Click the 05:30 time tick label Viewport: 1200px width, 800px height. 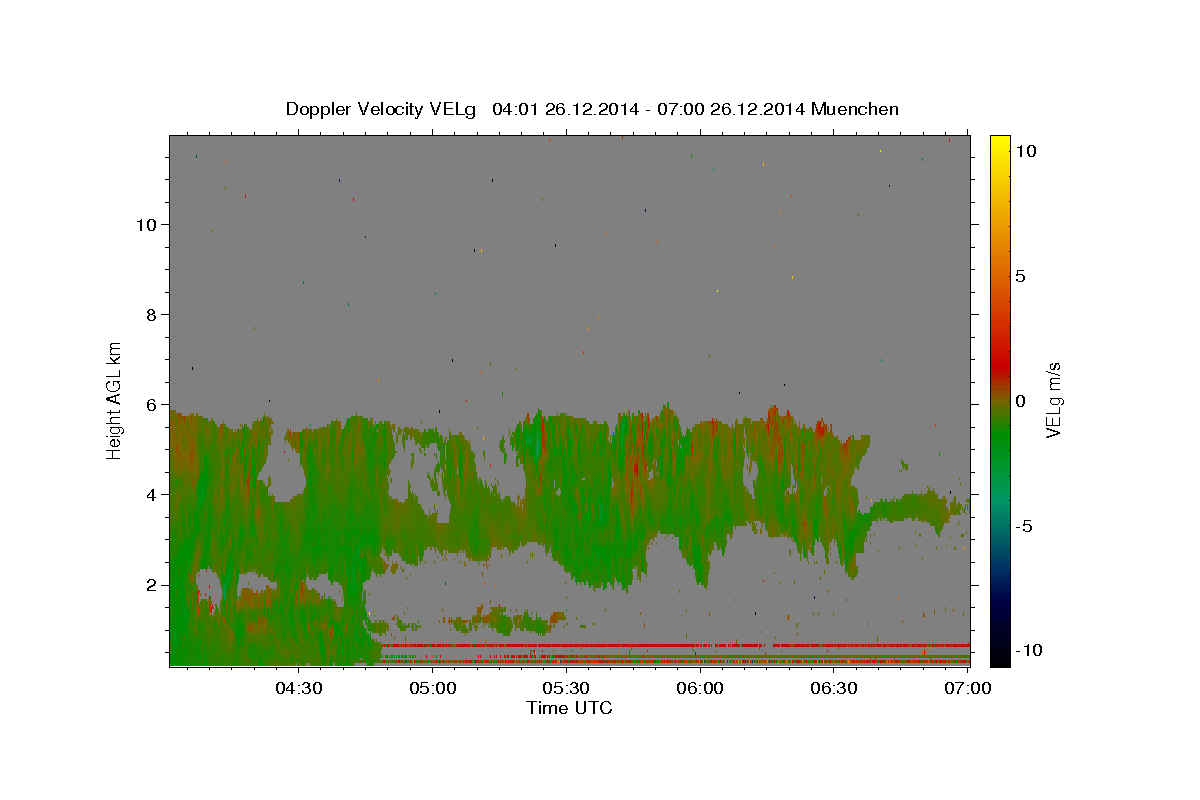click(567, 688)
